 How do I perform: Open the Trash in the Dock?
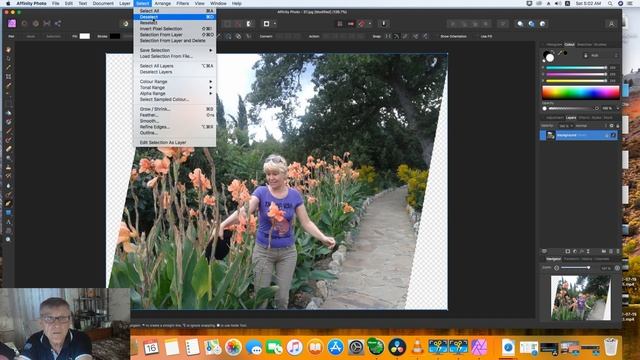tap(611, 347)
